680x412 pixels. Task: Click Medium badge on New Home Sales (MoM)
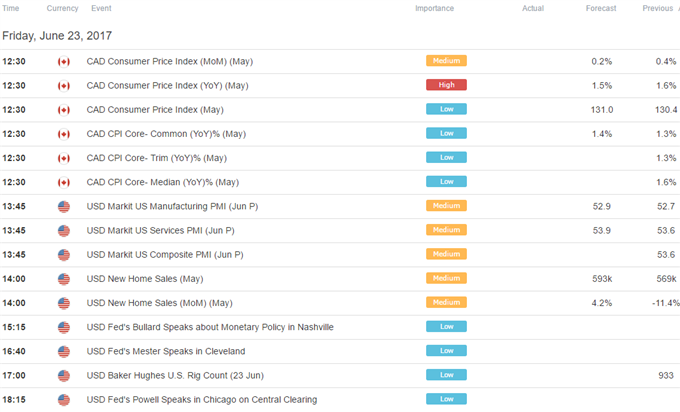pos(446,302)
